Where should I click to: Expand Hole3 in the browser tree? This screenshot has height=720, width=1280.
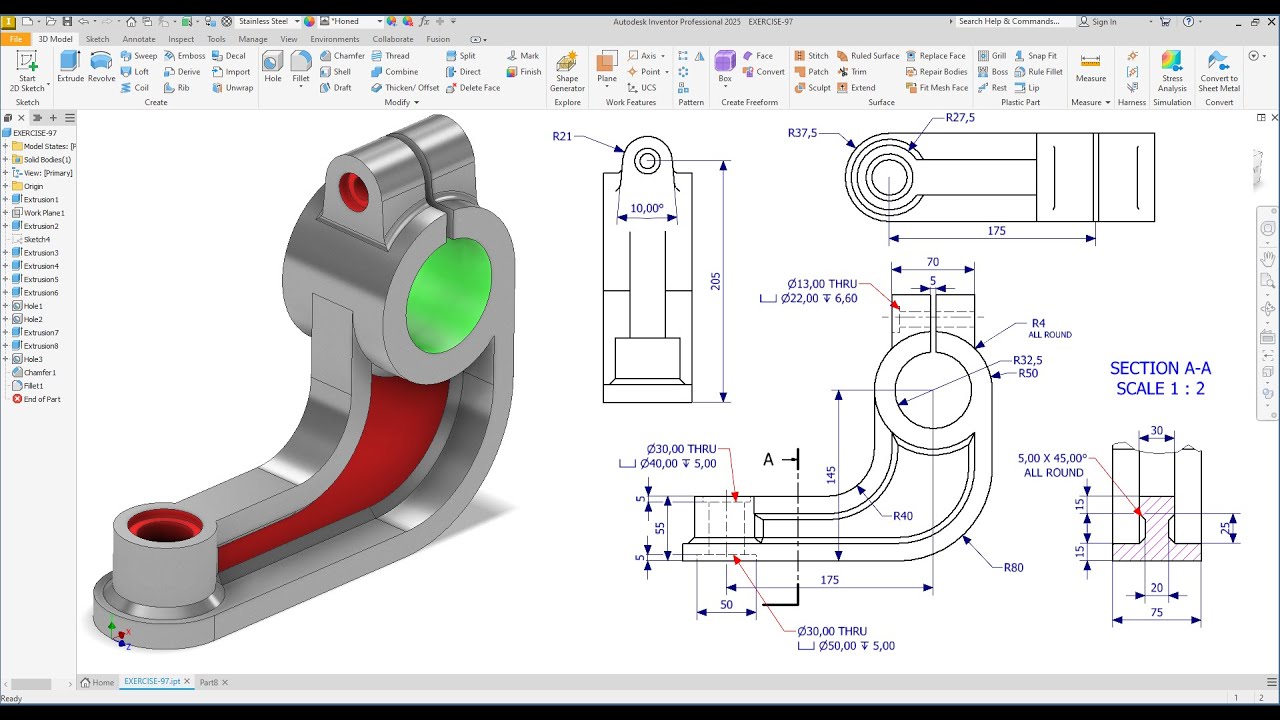click(5, 359)
